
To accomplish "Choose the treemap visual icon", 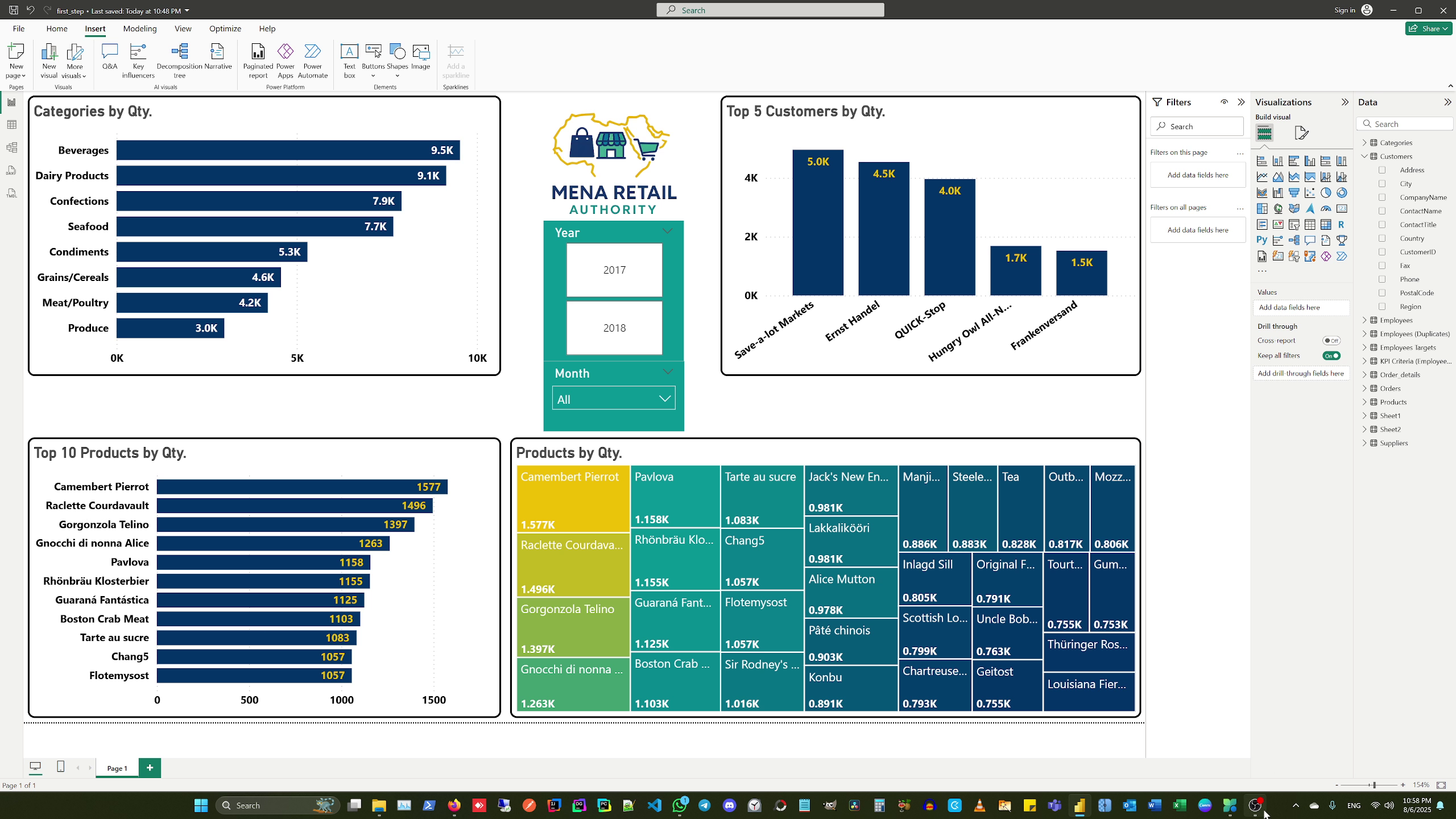I will (x=1262, y=209).
